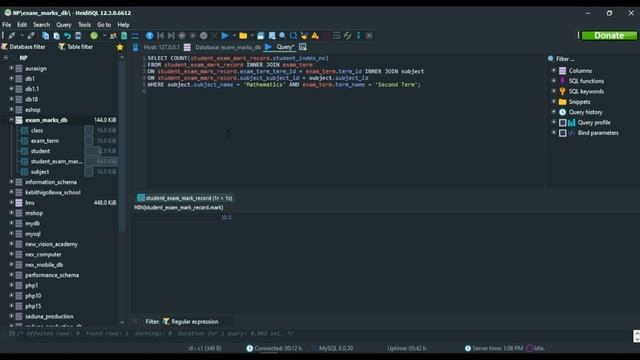Open the Search menu
640x360 pixels.
pyautogui.click(x=41, y=25)
